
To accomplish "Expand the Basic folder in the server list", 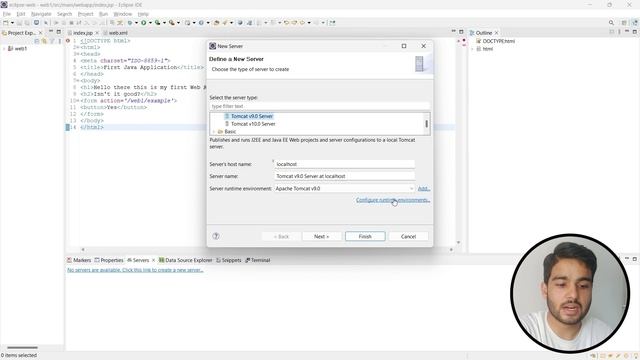I will pyautogui.click(x=214, y=131).
